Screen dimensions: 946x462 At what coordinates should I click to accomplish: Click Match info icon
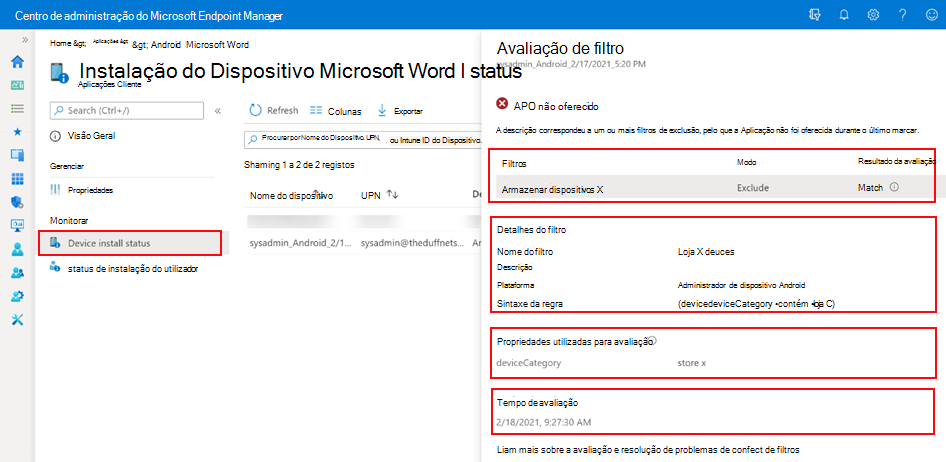click(895, 188)
